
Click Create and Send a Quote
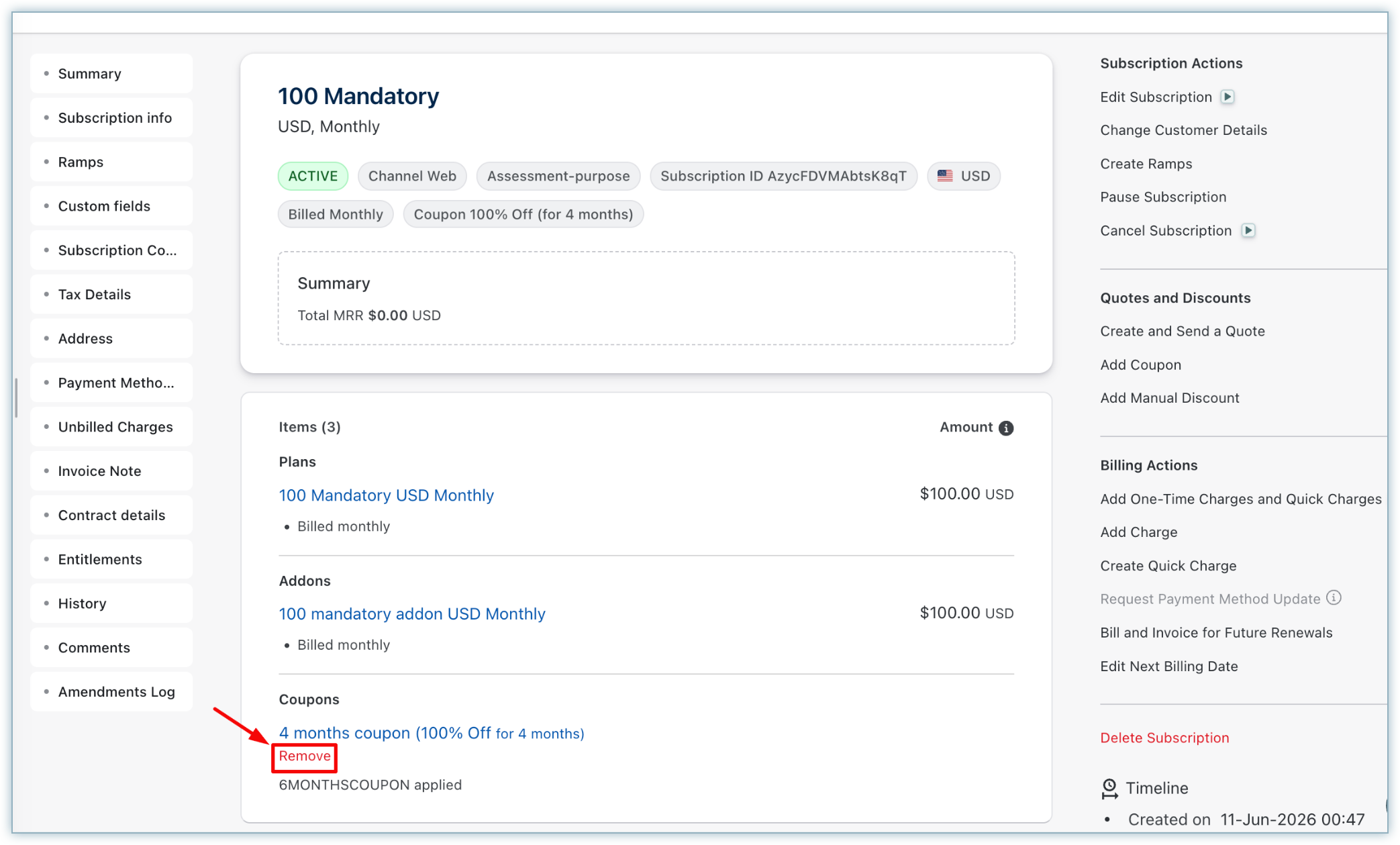tap(1182, 331)
